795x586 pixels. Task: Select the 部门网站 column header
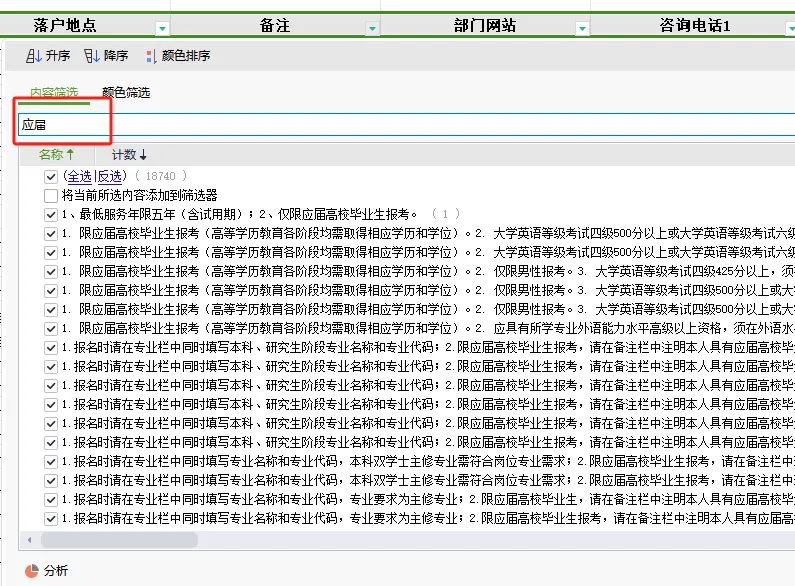click(485, 25)
